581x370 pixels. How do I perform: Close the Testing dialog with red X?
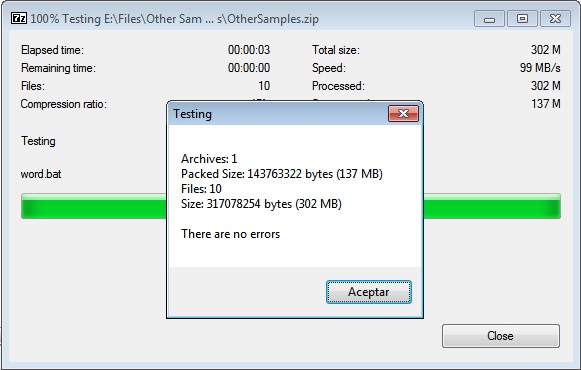(403, 113)
